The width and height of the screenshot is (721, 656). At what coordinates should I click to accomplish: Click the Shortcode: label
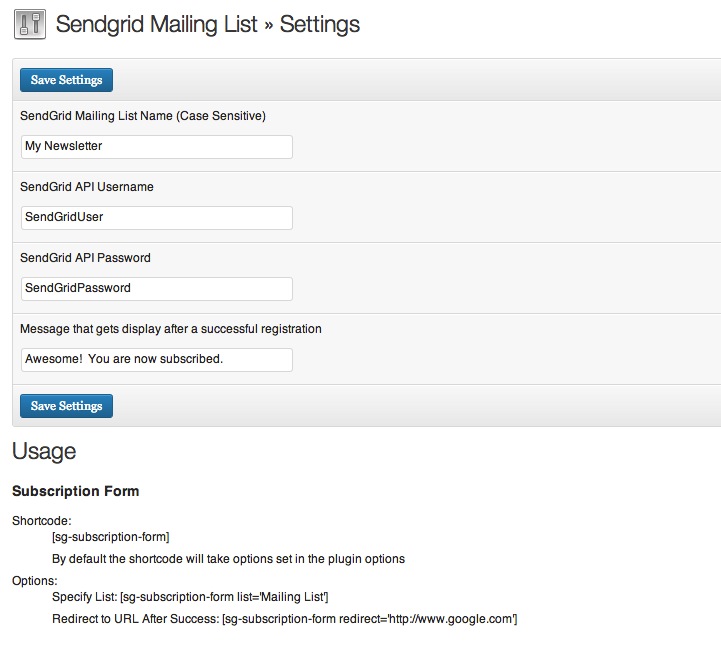tap(42, 521)
